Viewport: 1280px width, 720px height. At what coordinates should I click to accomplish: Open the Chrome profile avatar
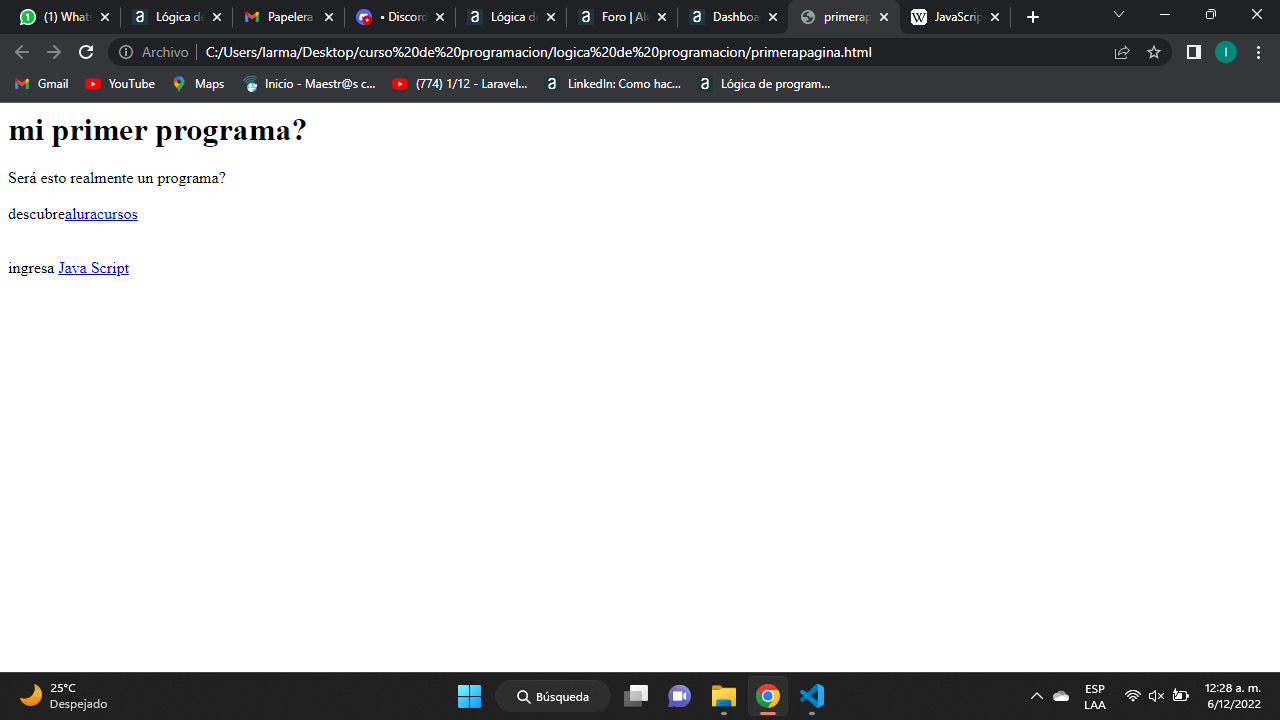[1226, 52]
